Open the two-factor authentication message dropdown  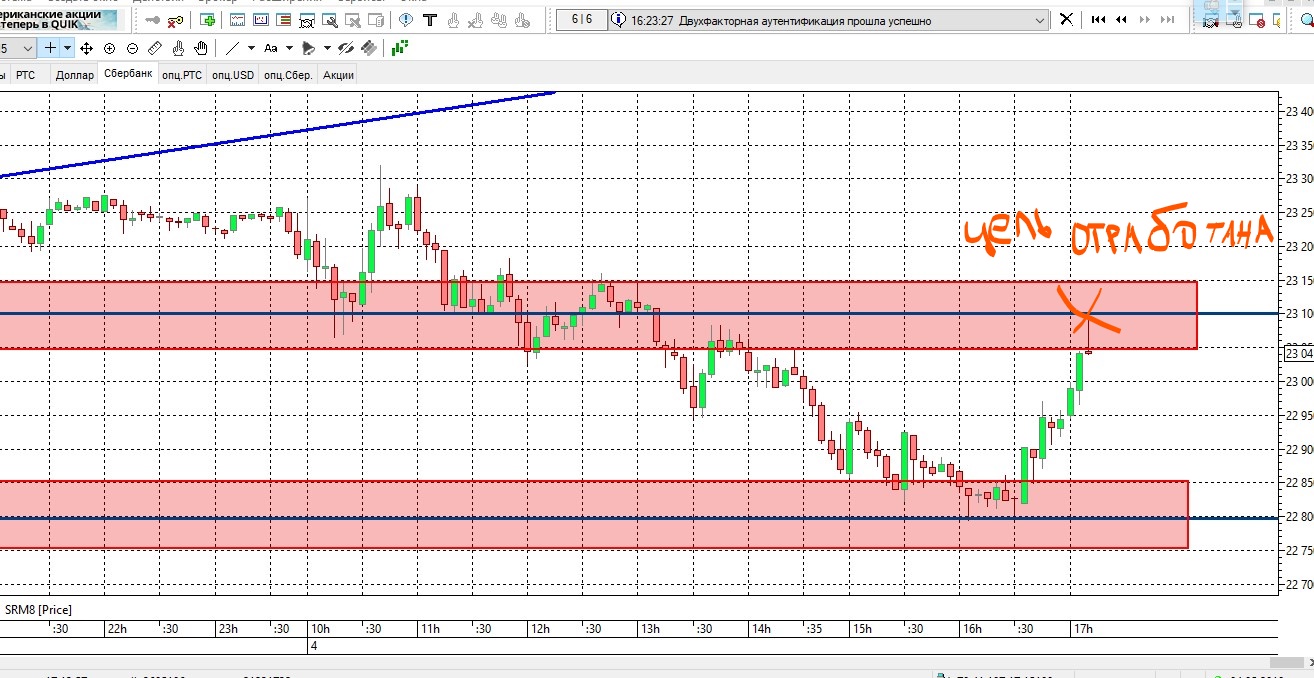1040,20
